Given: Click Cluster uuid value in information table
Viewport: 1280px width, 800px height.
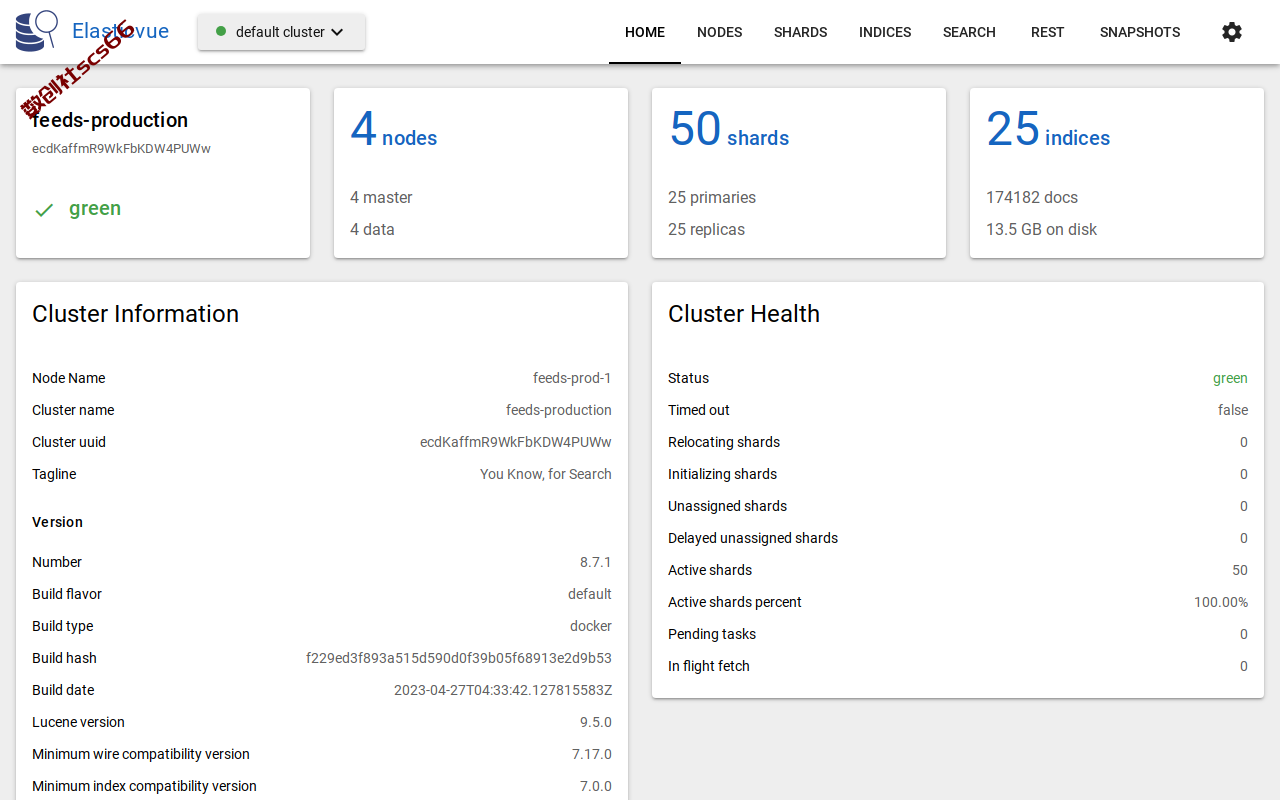Looking at the screenshot, I should click(x=516, y=442).
